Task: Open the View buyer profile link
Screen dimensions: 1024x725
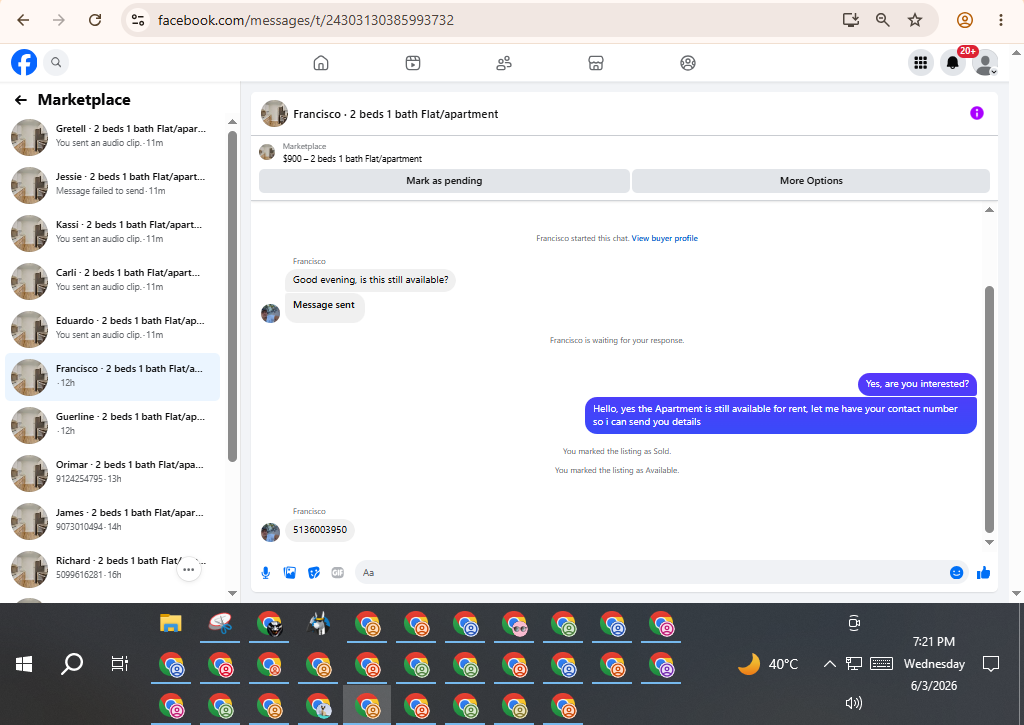Action: tap(664, 238)
